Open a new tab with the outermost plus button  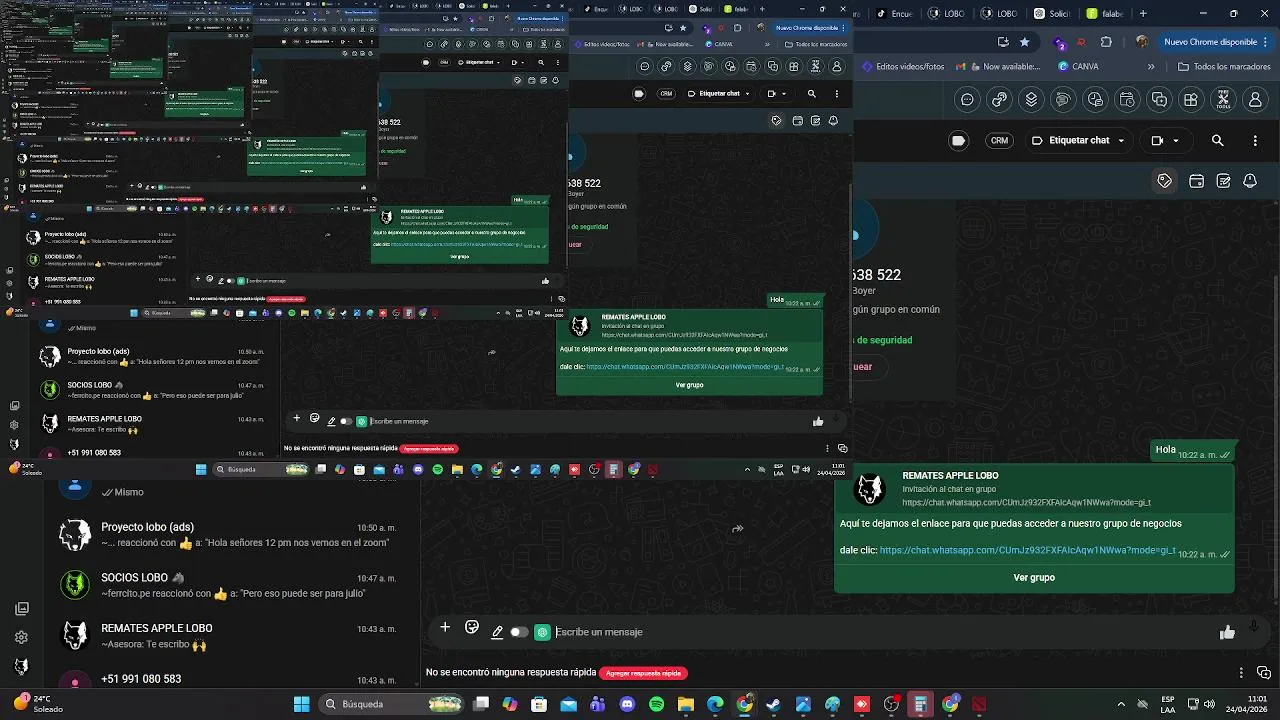pyautogui.click(x=1143, y=14)
